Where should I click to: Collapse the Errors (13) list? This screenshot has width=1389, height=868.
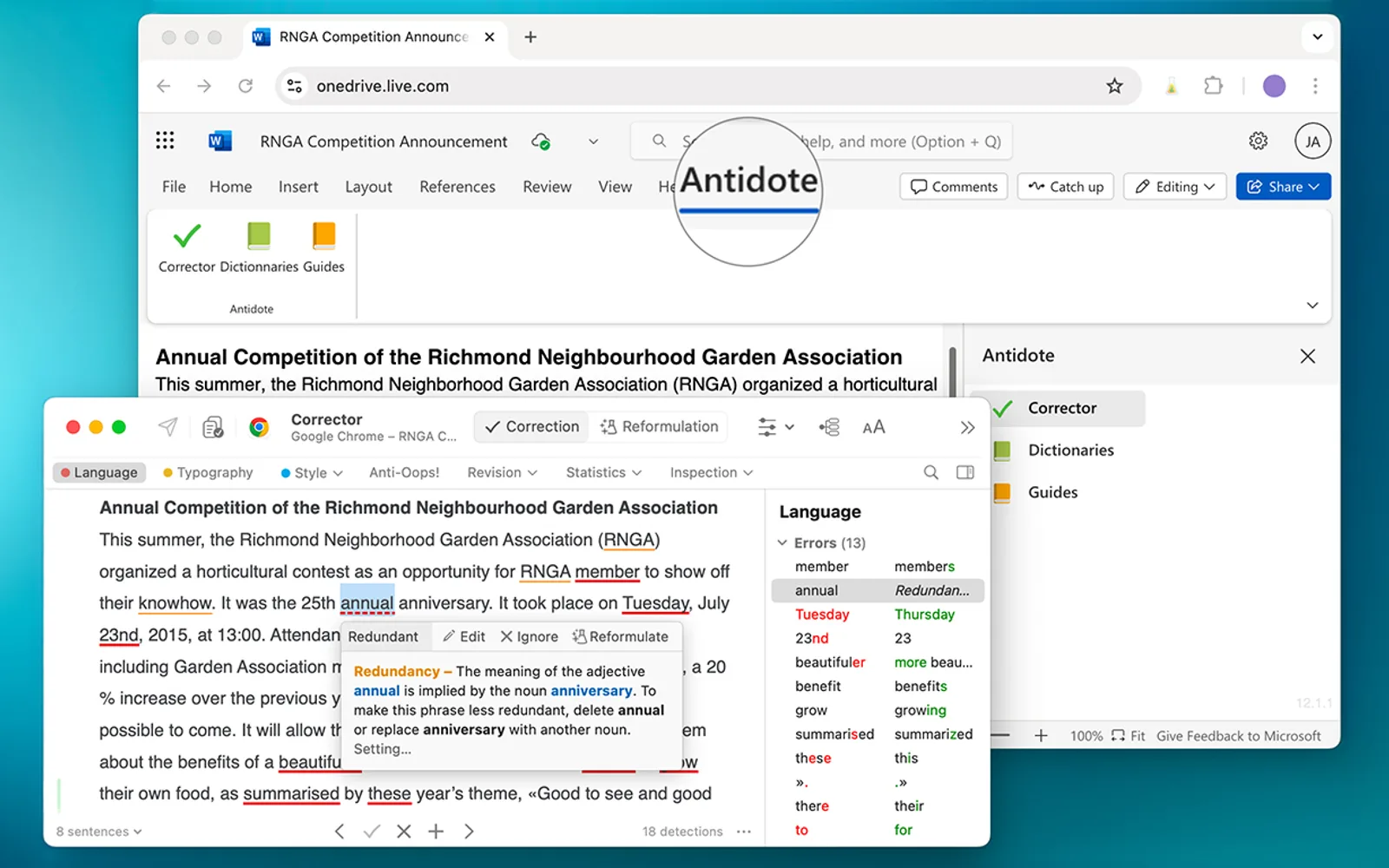pyautogui.click(x=782, y=542)
